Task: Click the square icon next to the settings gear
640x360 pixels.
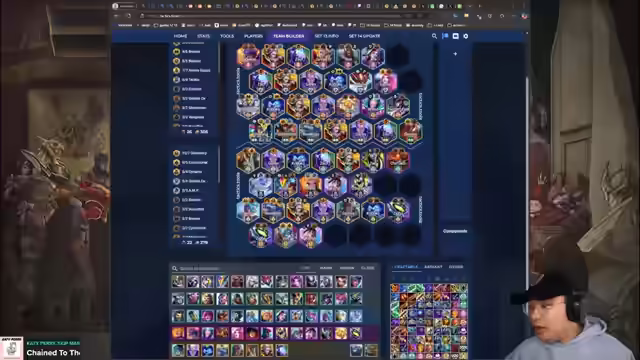Action: click(456, 36)
